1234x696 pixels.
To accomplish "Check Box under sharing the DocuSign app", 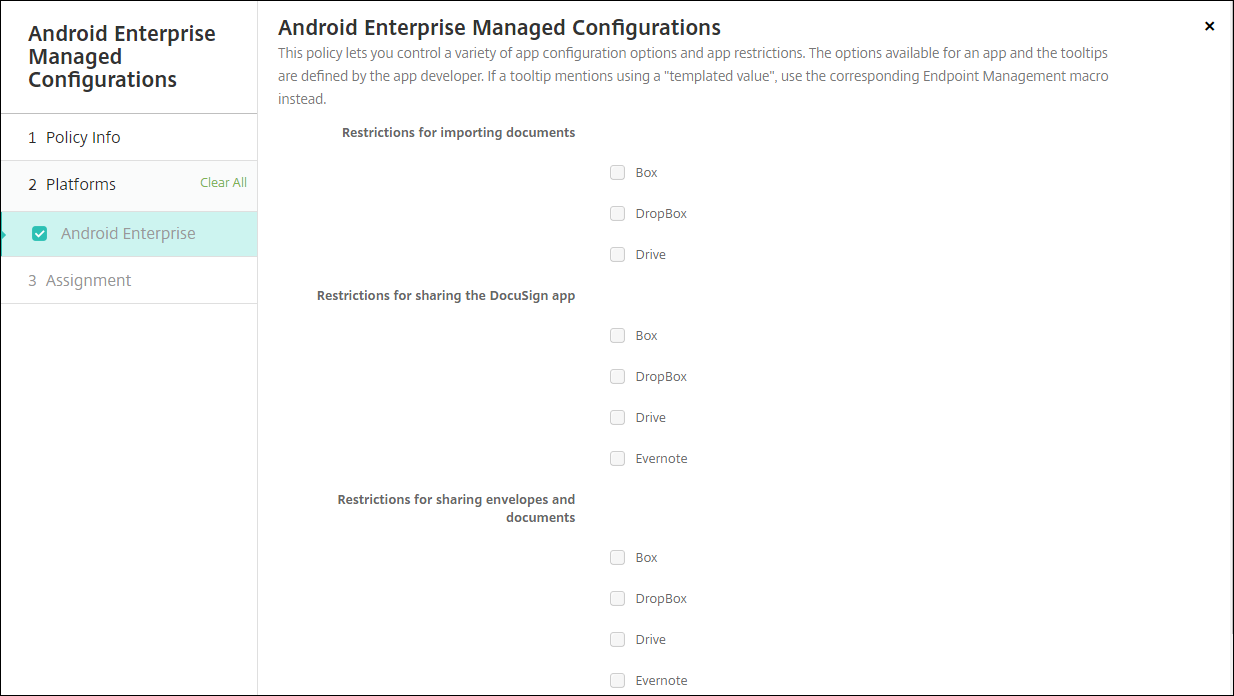I will 617,336.
